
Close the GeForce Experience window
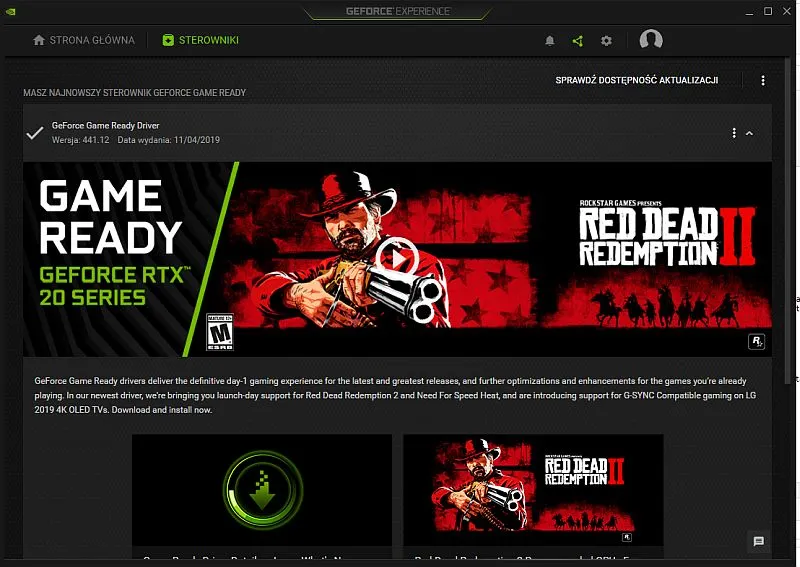point(787,11)
